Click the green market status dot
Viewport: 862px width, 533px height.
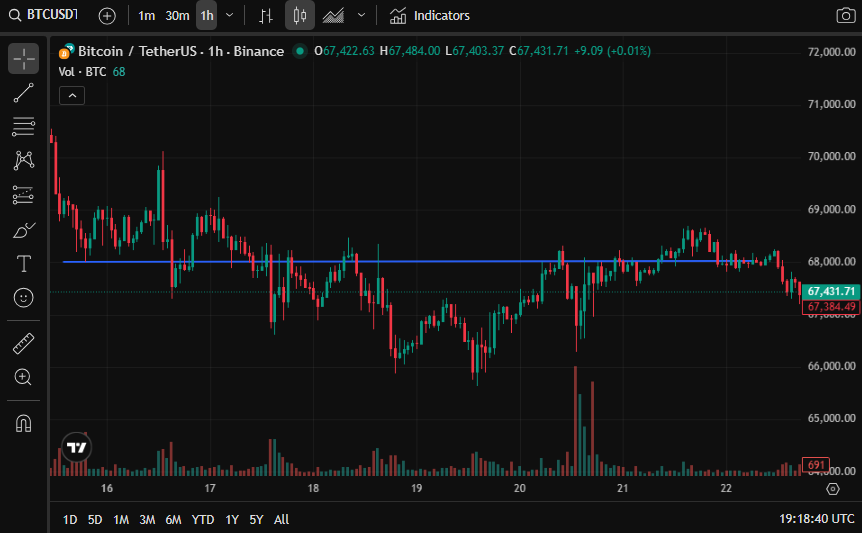(300, 51)
